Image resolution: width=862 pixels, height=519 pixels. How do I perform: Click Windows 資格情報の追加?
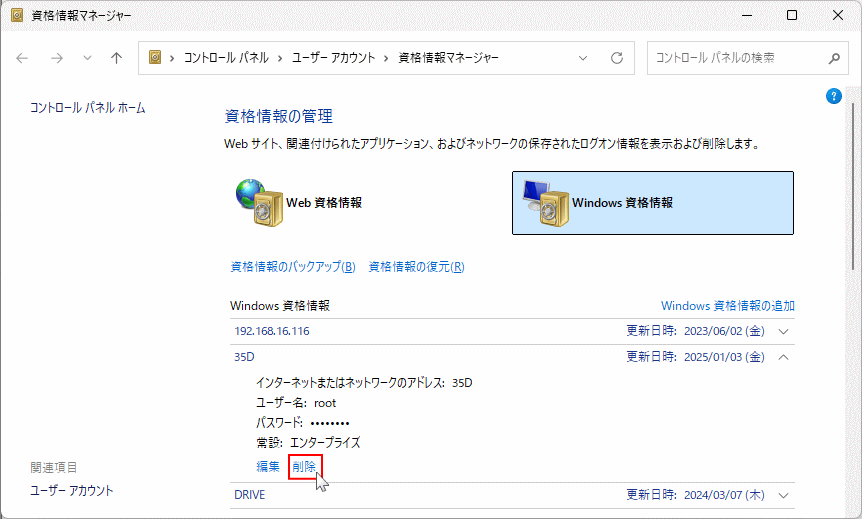[728, 306]
